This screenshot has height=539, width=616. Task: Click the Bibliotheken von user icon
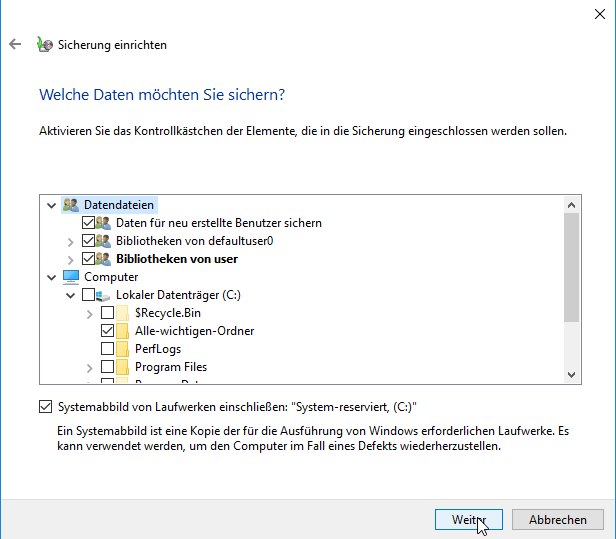pyautogui.click(x=104, y=259)
